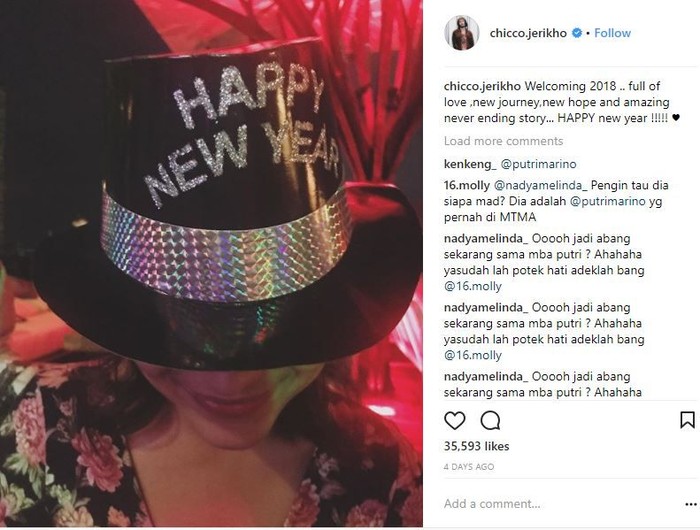
Task: Click the Happy New Year hat photo
Action: point(211,263)
